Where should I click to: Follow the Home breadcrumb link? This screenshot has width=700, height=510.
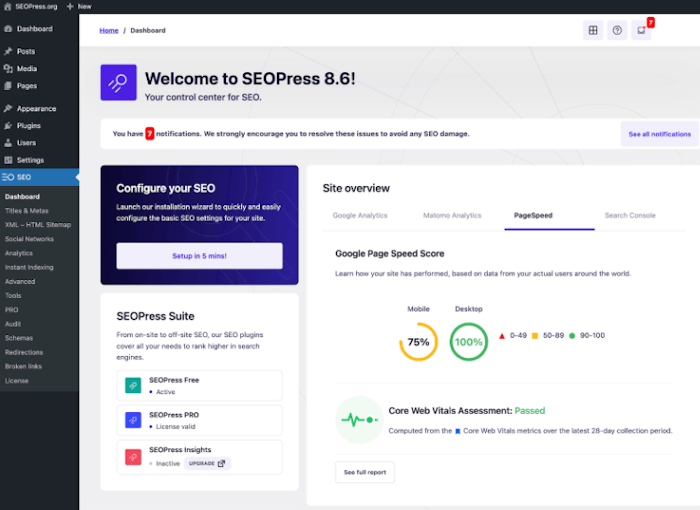click(x=108, y=30)
